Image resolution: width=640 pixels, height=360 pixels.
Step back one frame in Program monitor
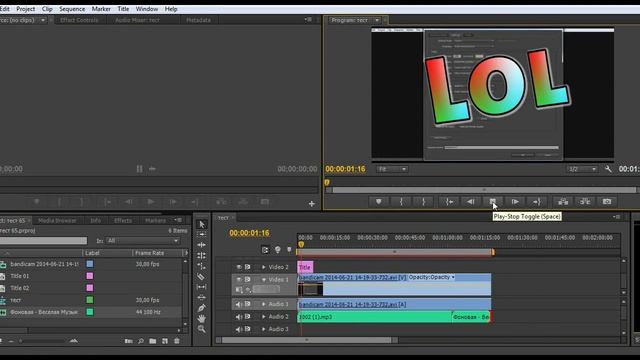pyautogui.click(x=471, y=202)
